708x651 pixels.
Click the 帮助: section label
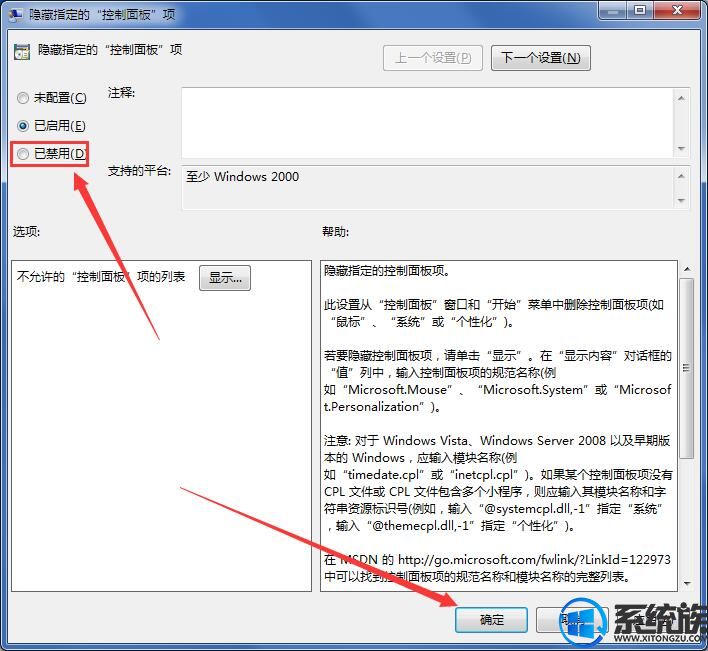(335, 232)
